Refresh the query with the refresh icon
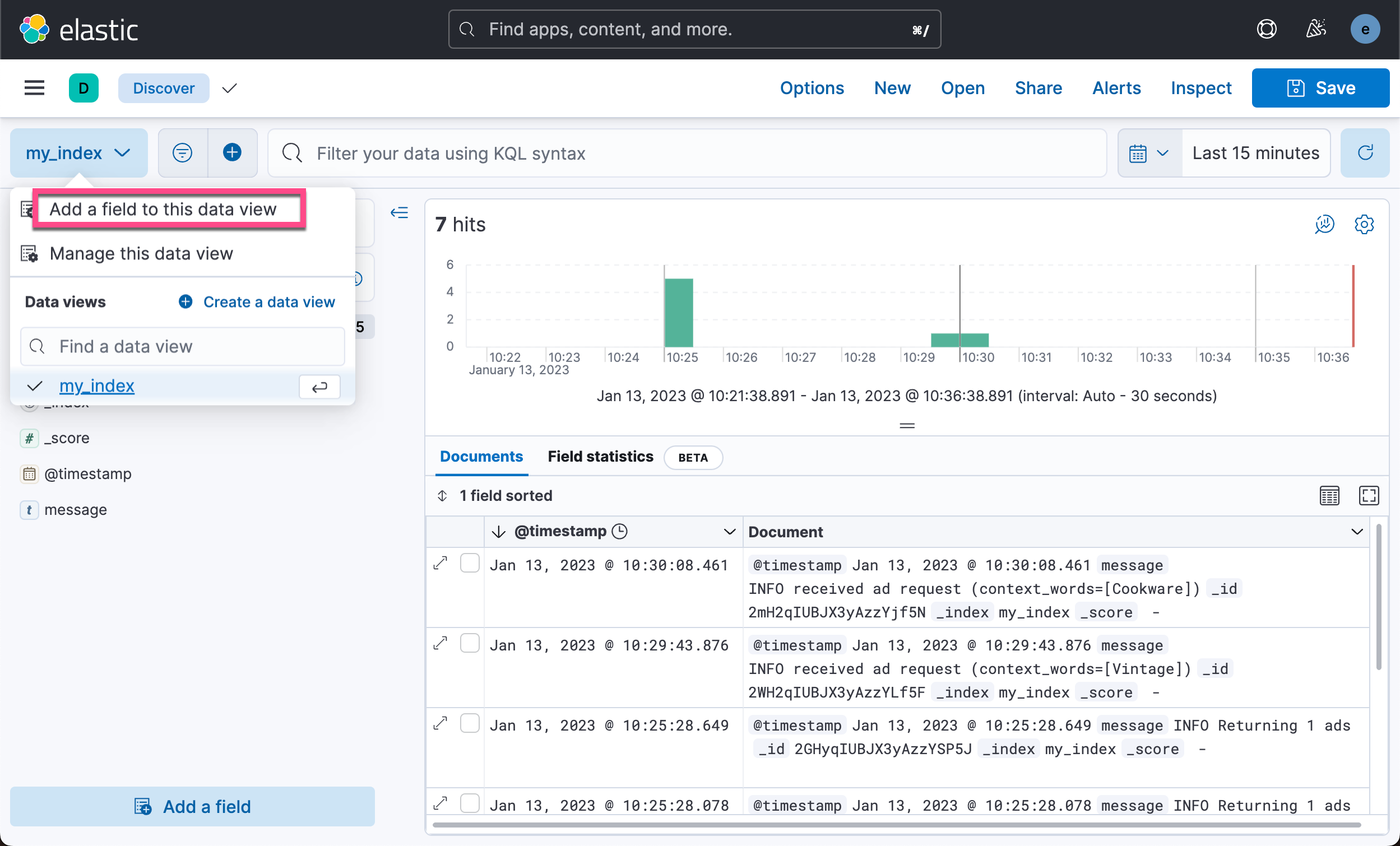The height and width of the screenshot is (846, 1400). pyautogui.click(x=1365, y=152)
